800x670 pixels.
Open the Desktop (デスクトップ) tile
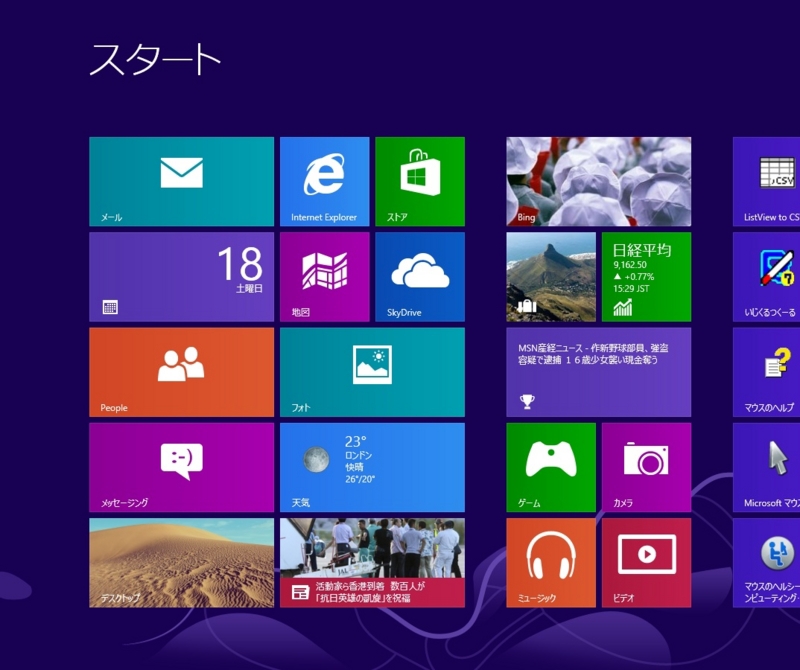(x=181, y=563)
